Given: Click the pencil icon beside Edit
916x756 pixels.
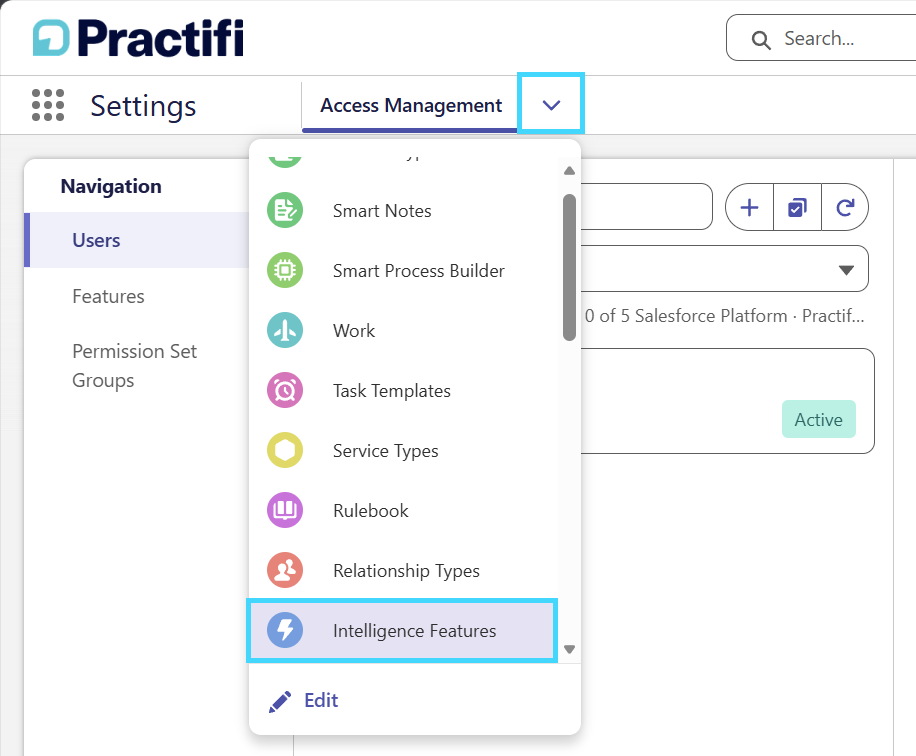Looking at the screenshot, I should 280,701.
